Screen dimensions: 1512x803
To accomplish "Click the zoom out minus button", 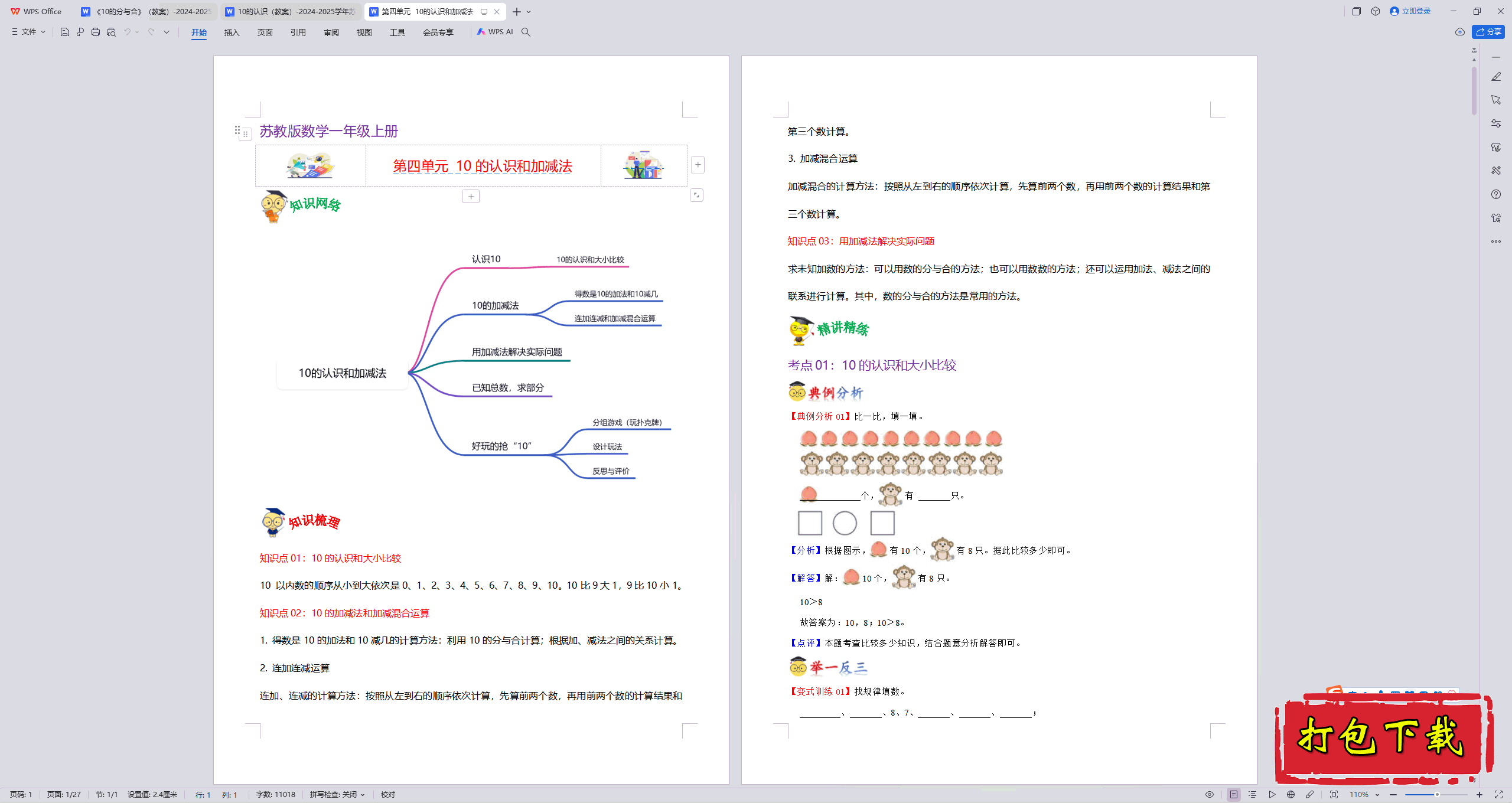I will pyautogui.click(x=1393, y=795).
